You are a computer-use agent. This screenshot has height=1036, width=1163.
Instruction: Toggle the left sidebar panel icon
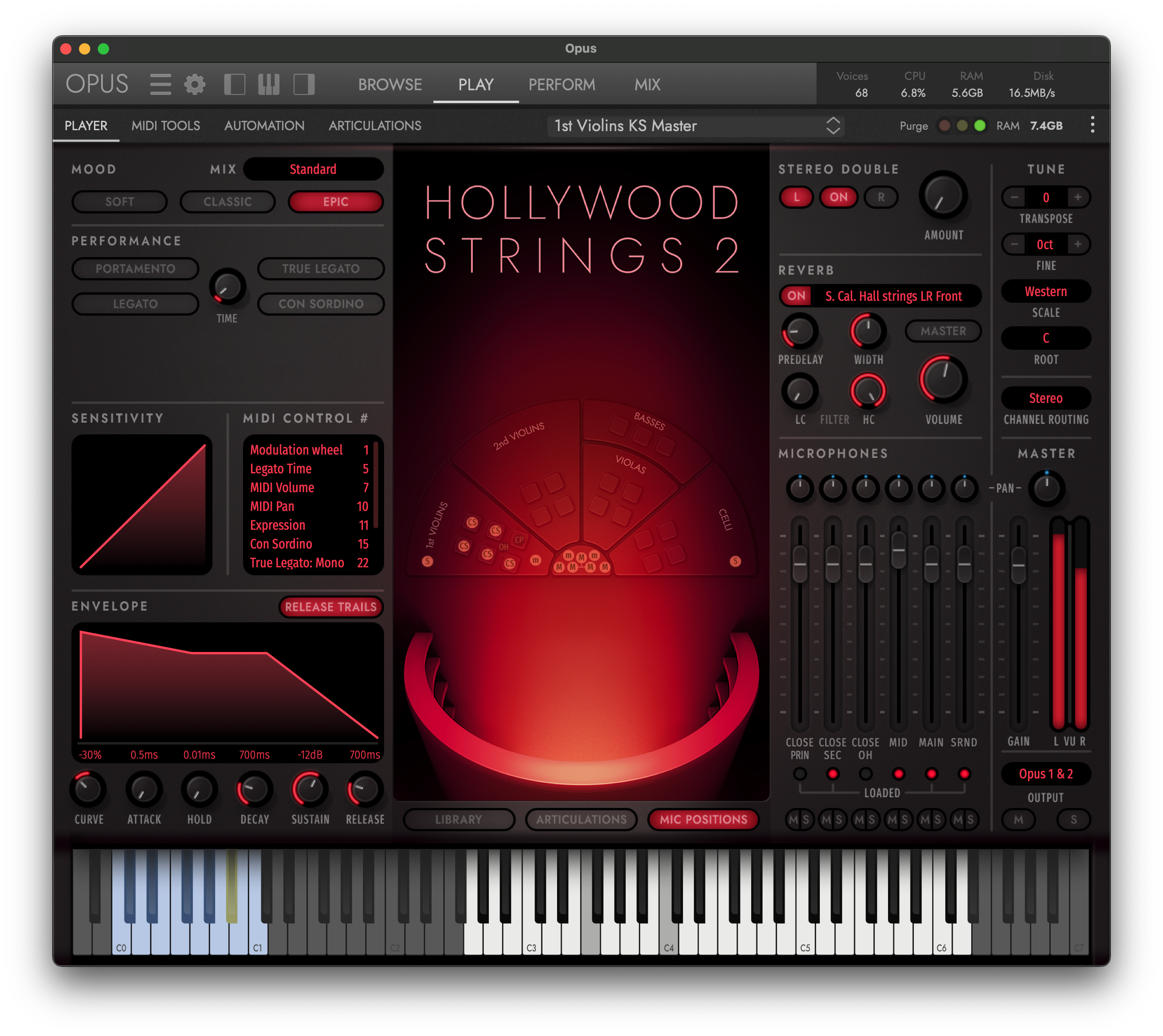point(235,84)
